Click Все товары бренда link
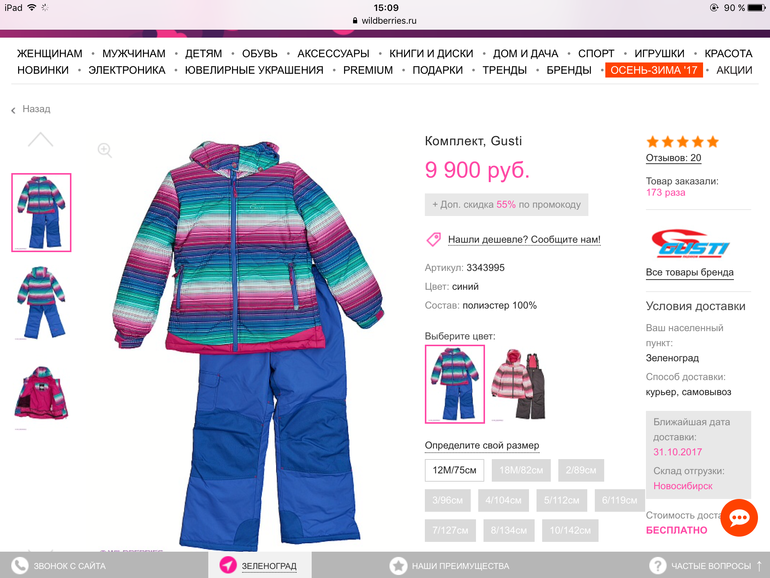The height and width of the screenshot is (578, 770). tap(689, 273)
